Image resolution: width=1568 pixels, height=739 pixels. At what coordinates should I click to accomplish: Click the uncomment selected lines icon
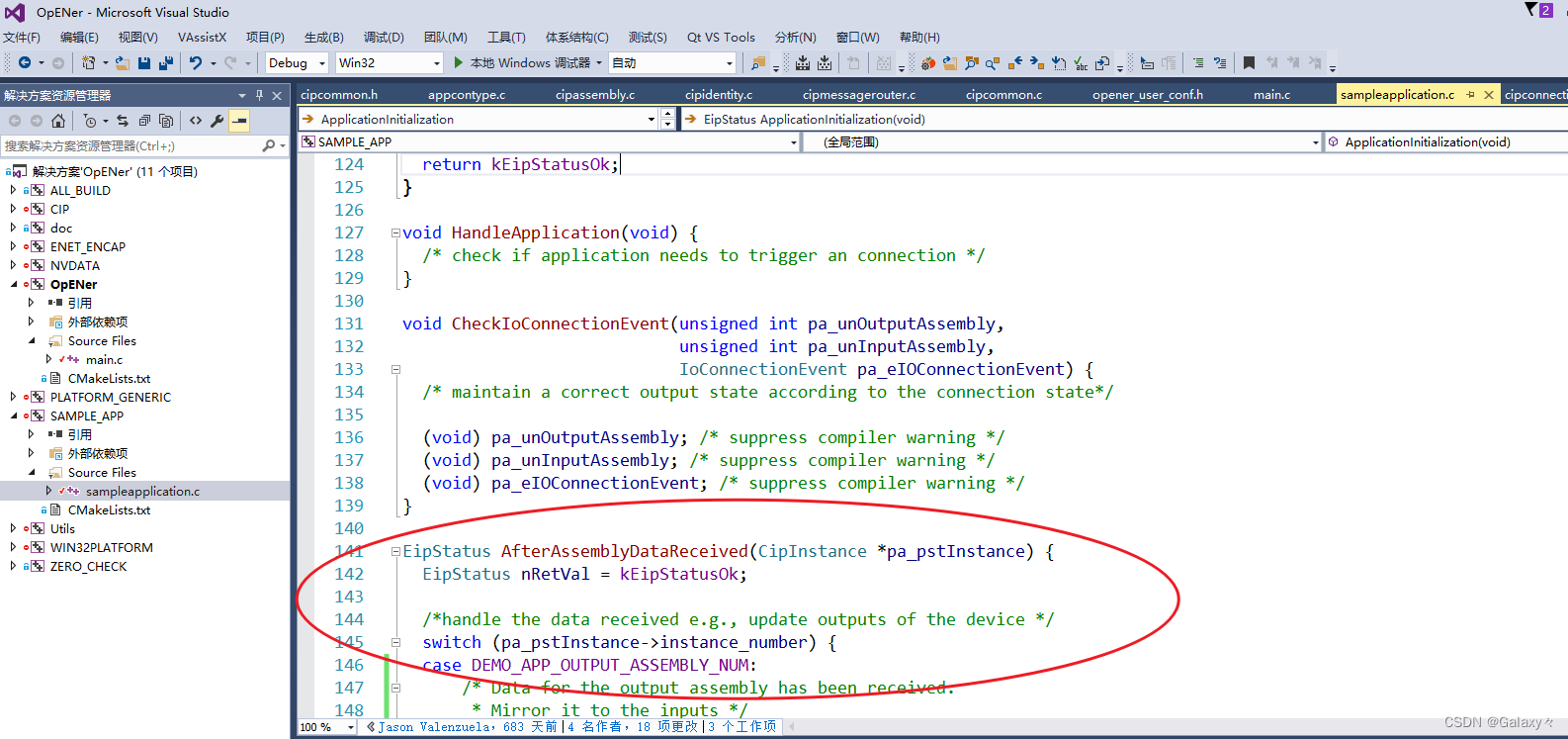tap(1219, 62)
